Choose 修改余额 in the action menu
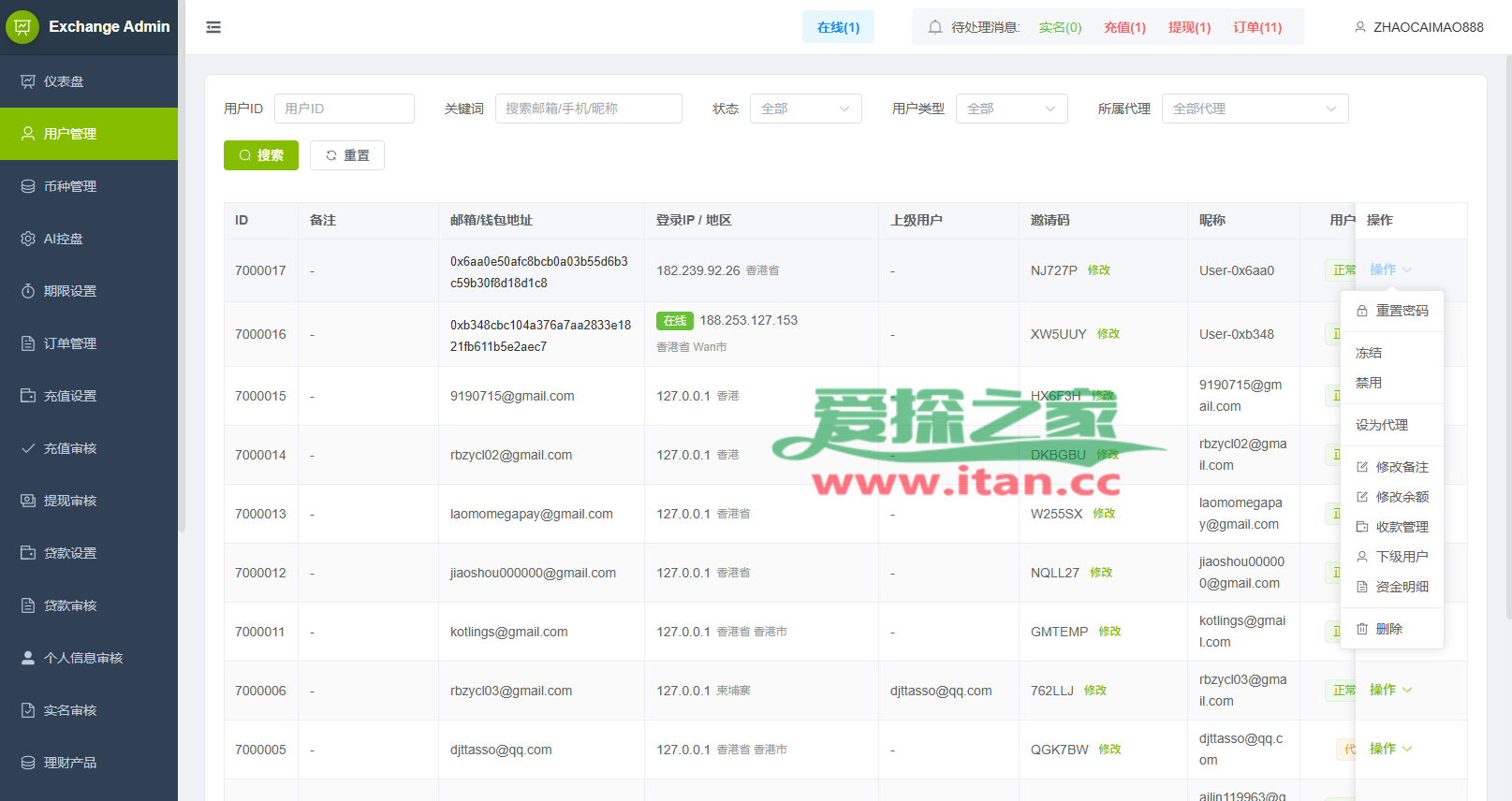This screenshot has width=1512, height=801. [x=1402, y=497]
